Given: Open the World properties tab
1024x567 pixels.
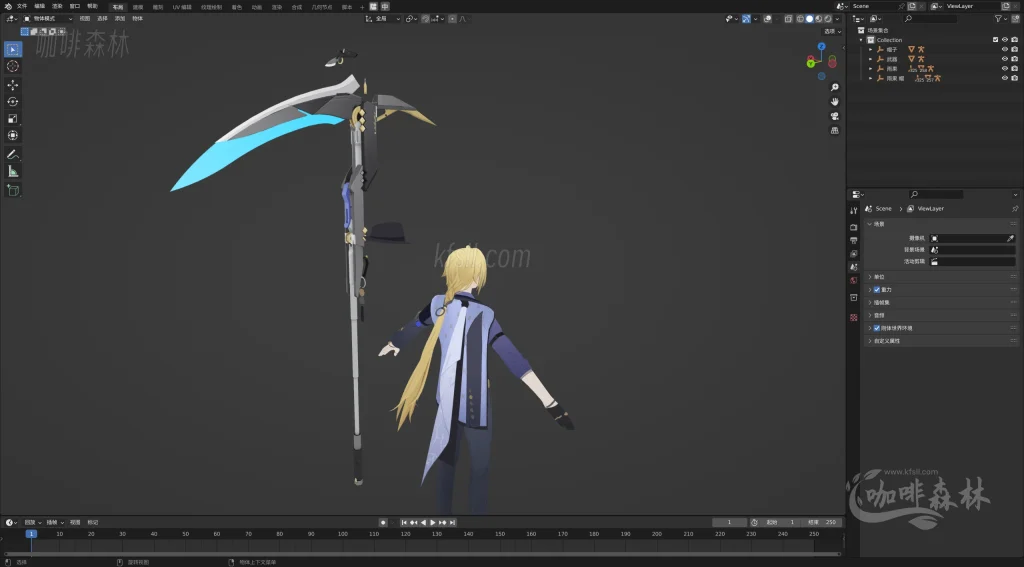Looking at the screenshot, I should 854,280.
